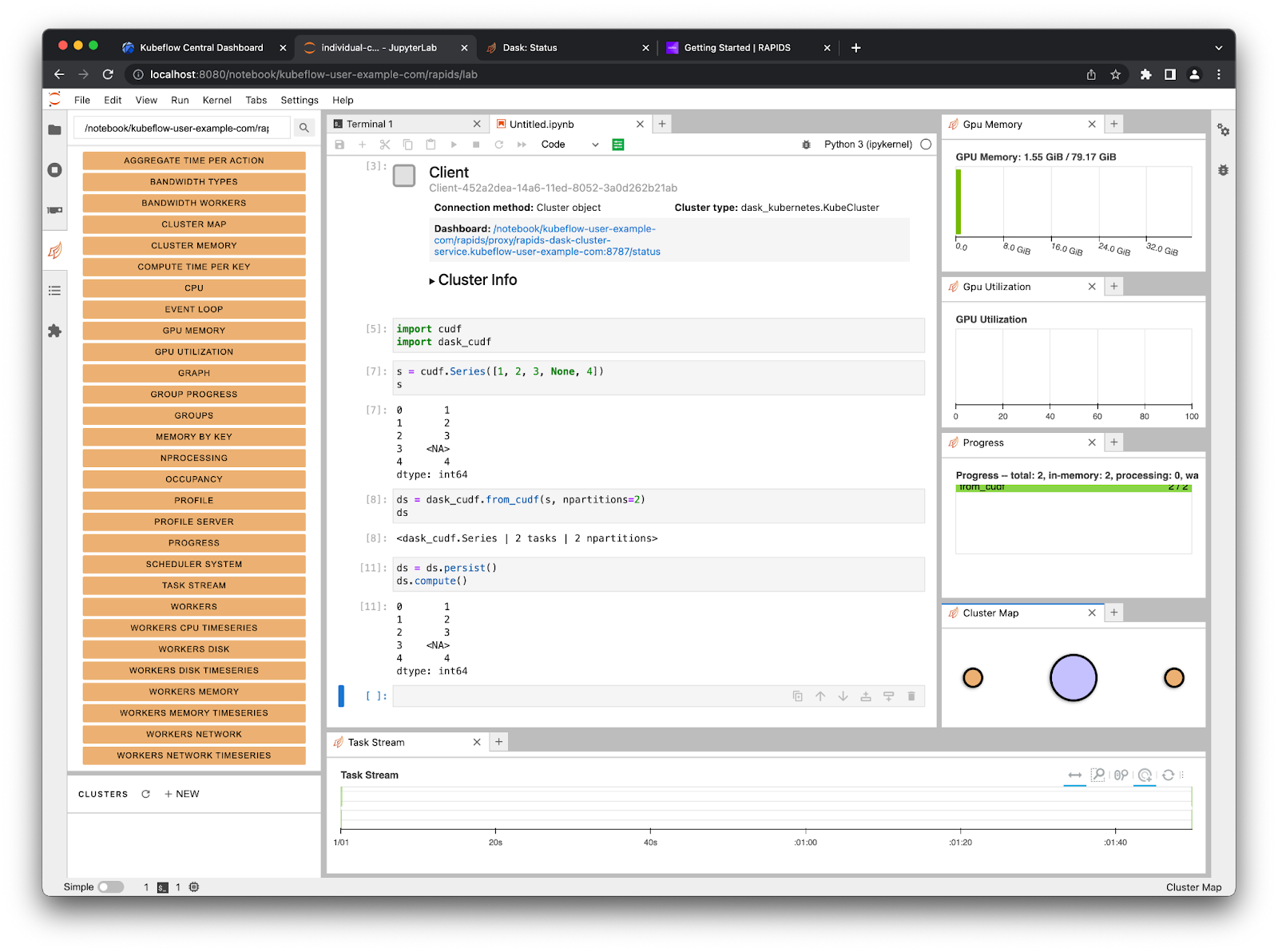
Task: Open the extension manager puzzle icon
Action: (x=54, y=331)
